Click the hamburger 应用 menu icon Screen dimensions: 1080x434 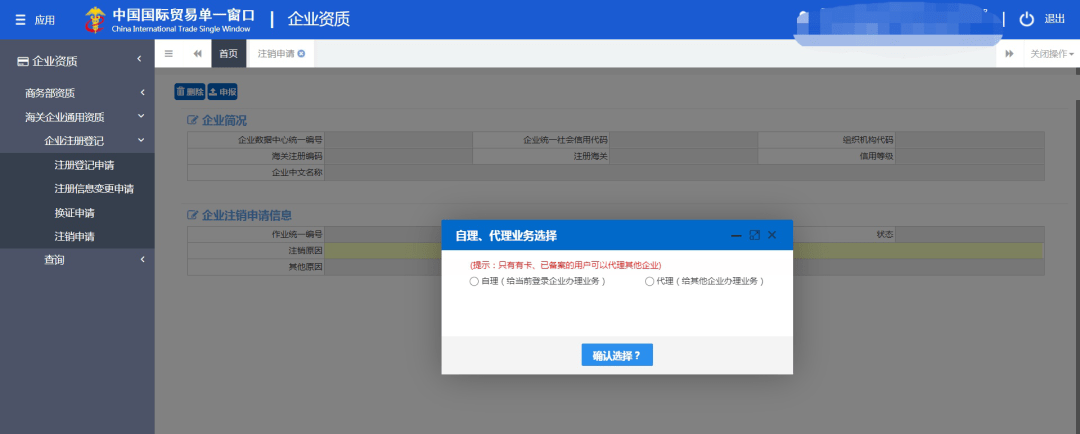pos(20,20)
